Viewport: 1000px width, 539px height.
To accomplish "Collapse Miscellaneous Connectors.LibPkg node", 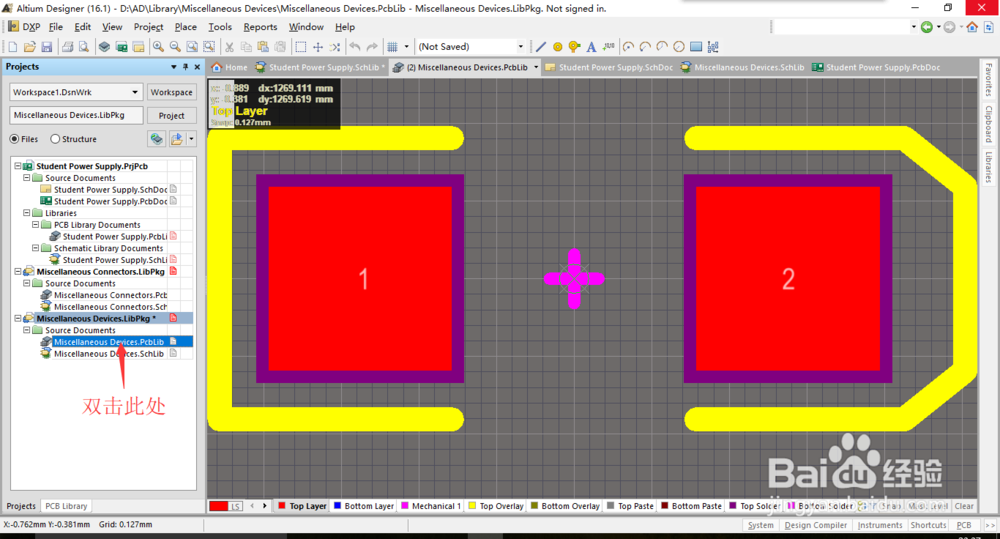I will 18,272.
